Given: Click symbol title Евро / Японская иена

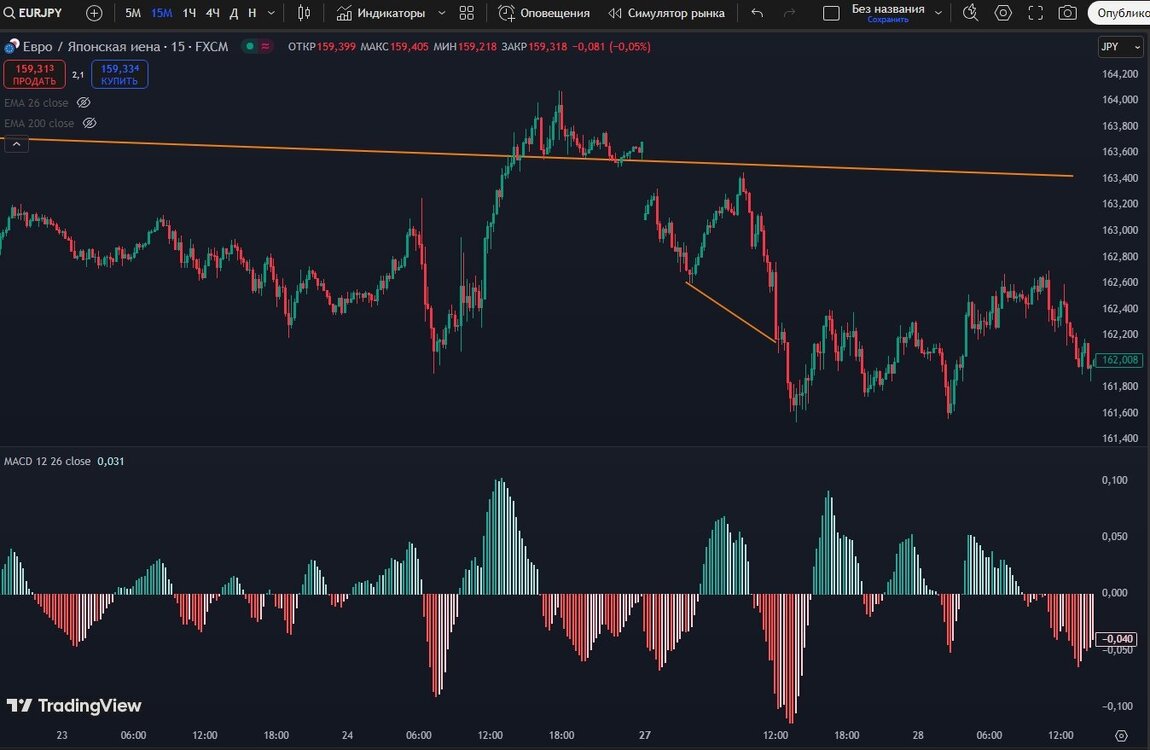Looking at the screenshot, I should [x=92, y=46].
